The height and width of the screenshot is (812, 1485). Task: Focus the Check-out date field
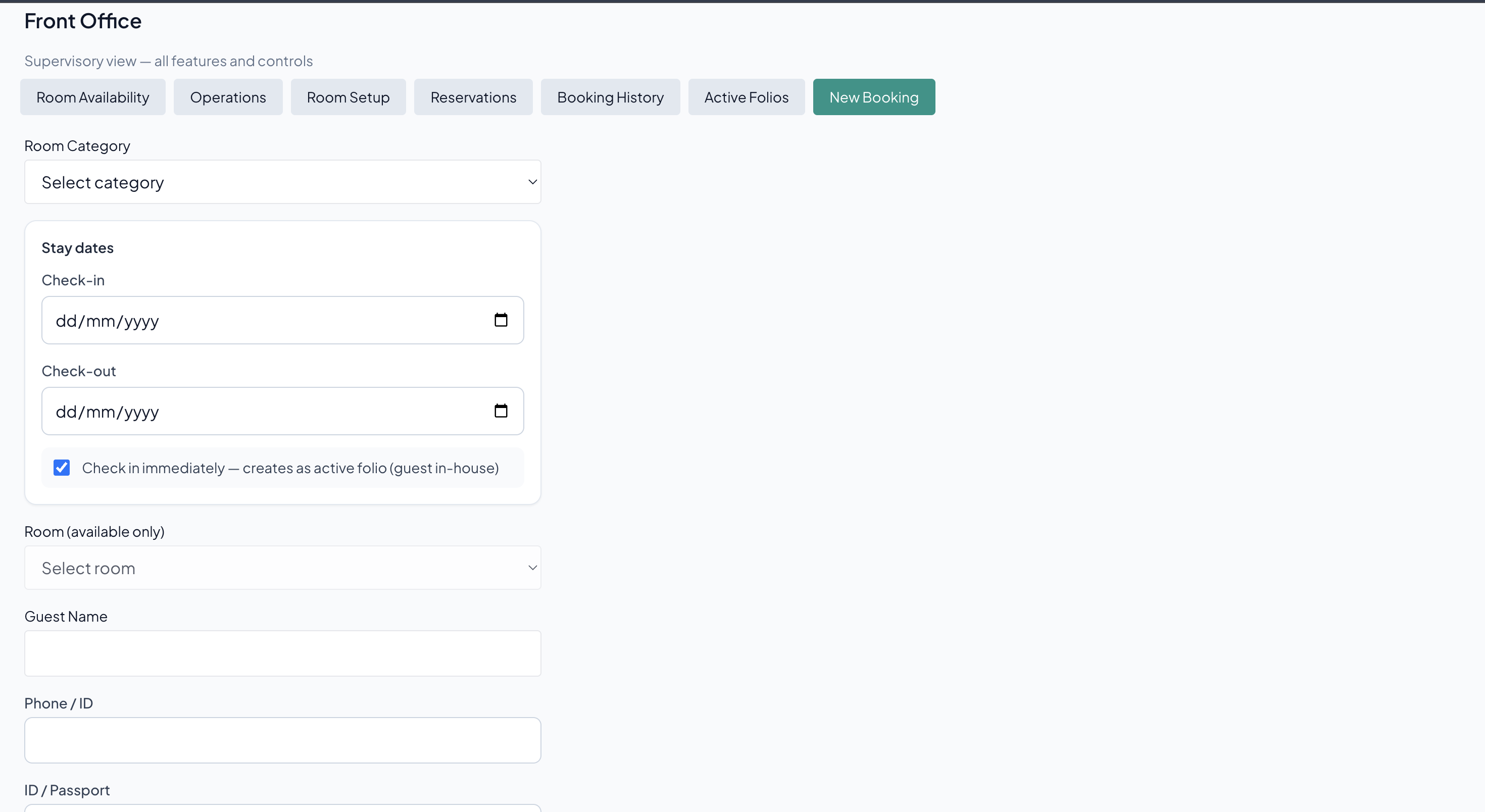(x=282, y=411)
